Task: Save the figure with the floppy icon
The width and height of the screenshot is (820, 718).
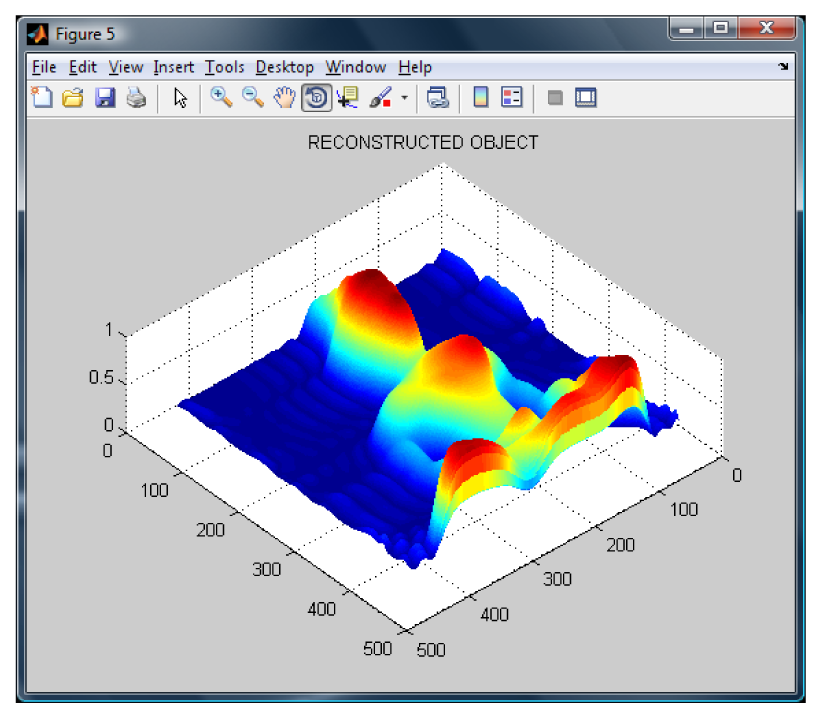Action: tap(104, 98)
